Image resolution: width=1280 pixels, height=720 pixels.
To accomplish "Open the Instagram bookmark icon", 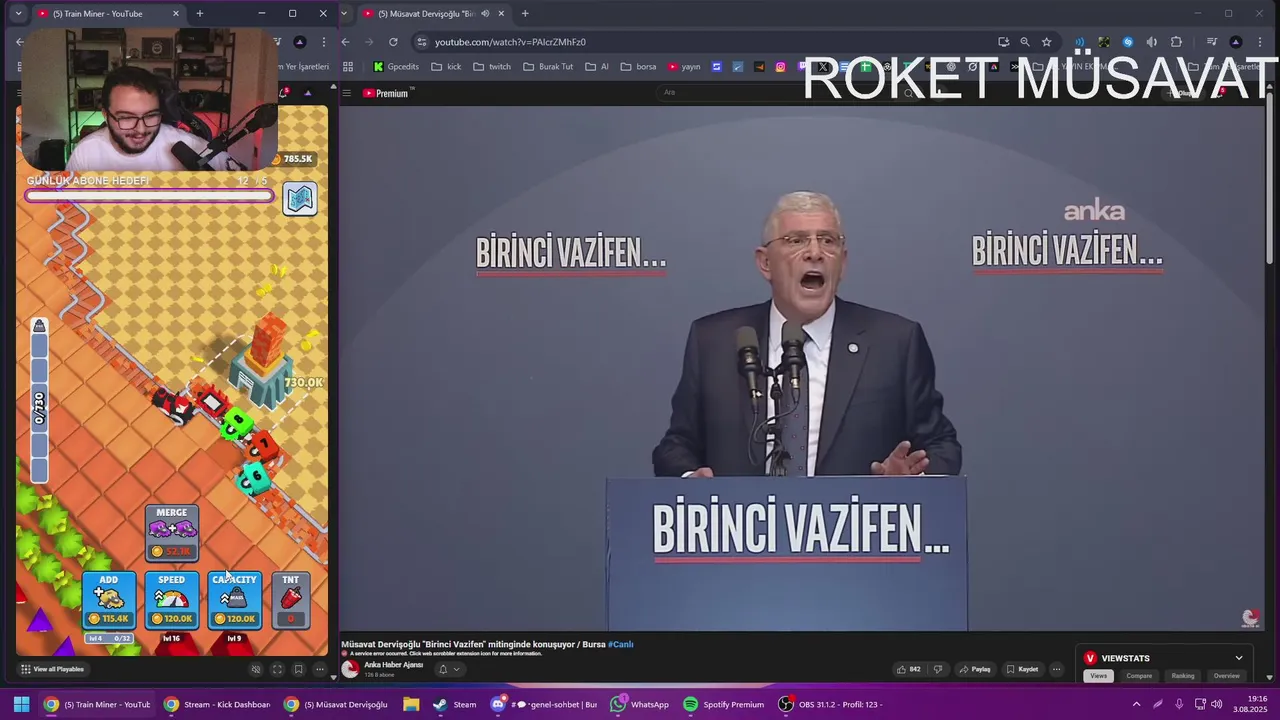I will point(781,67).
